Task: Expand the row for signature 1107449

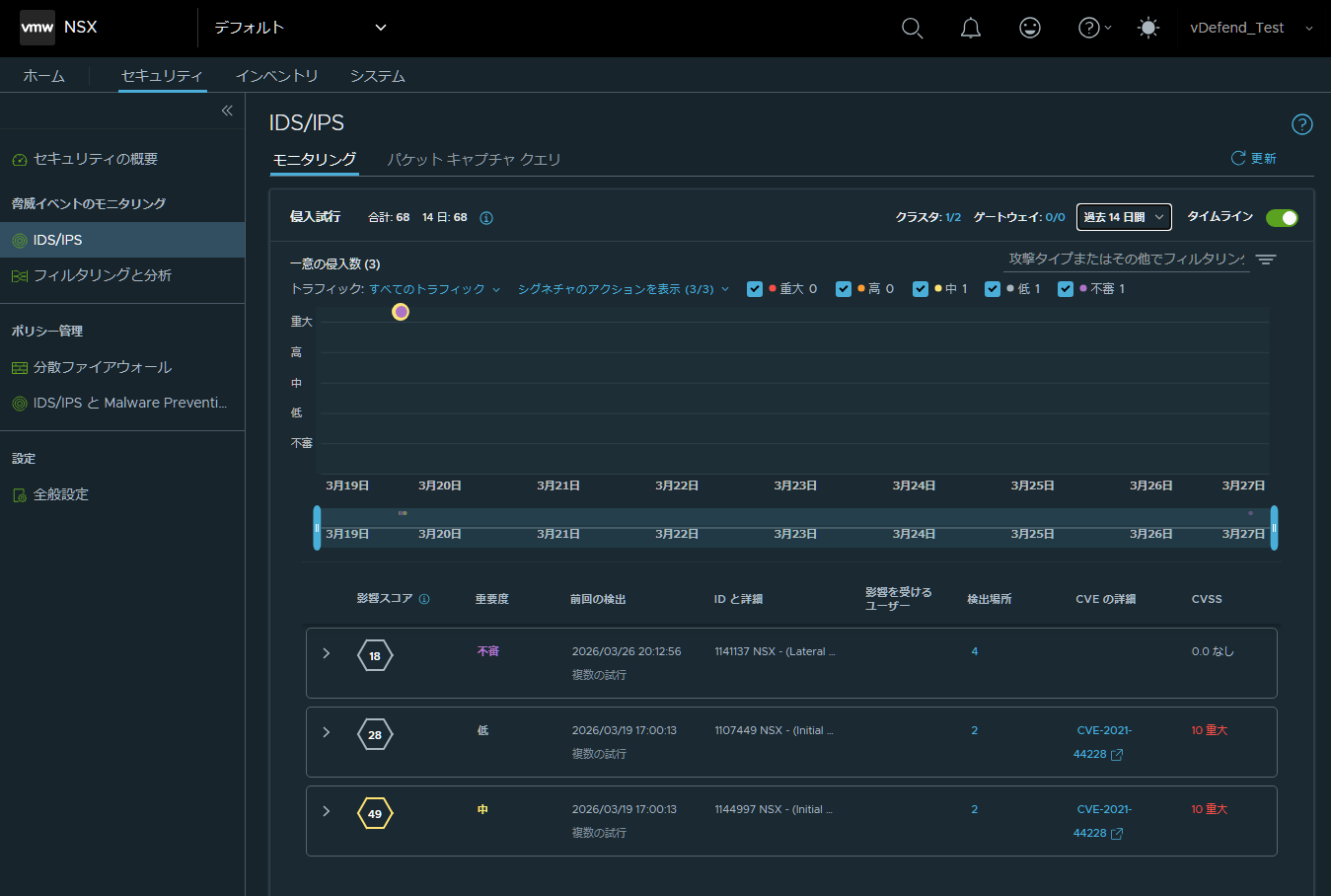Action: tap(327, 732)
